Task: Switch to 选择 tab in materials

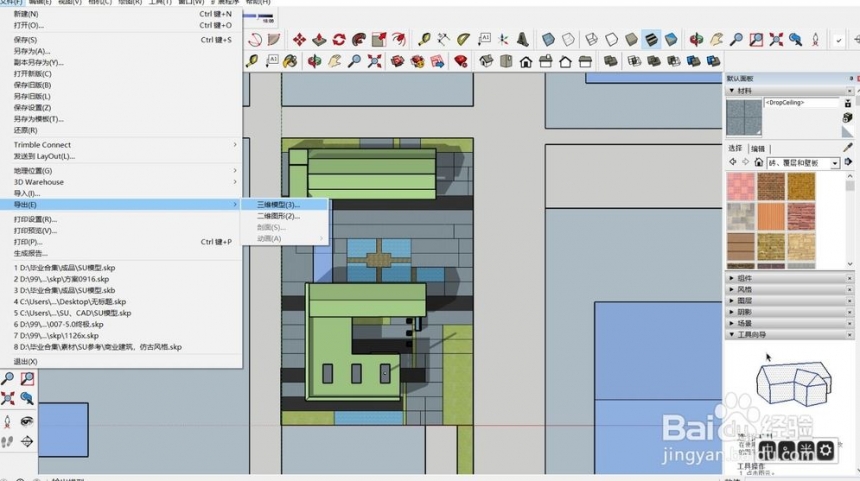Action: tap(735, 149)
